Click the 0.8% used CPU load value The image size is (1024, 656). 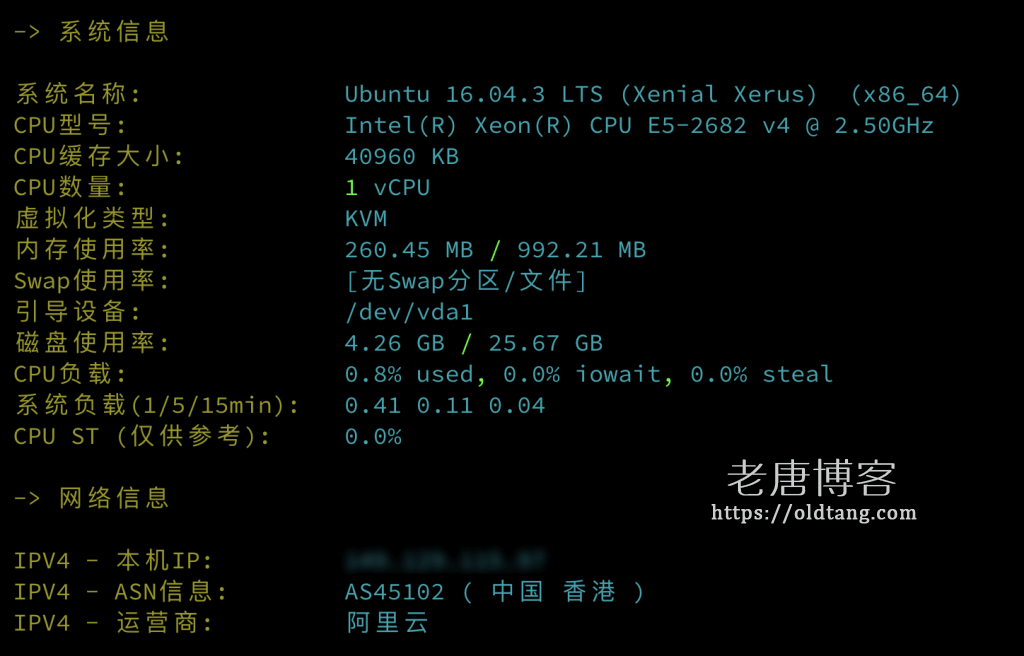[409, 374]
